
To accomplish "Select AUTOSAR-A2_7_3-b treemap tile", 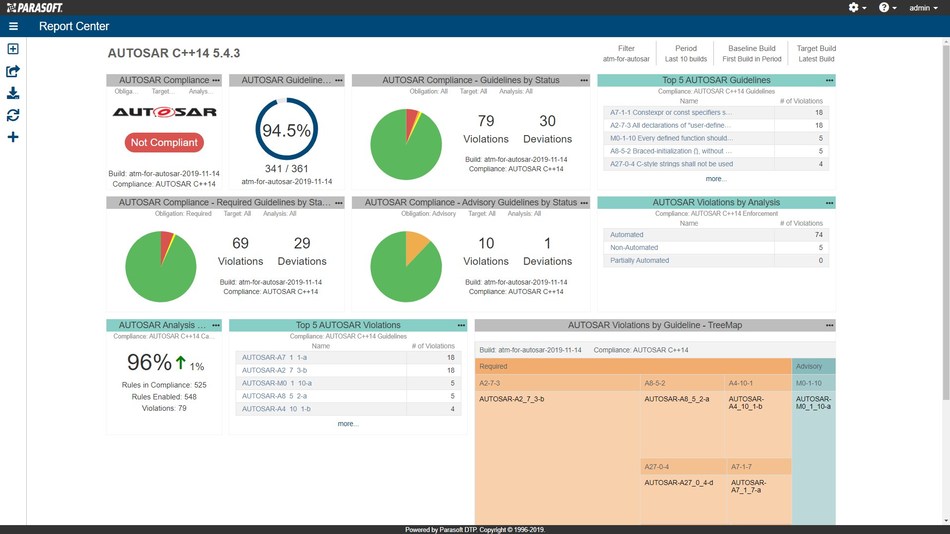I will [557, 458].
